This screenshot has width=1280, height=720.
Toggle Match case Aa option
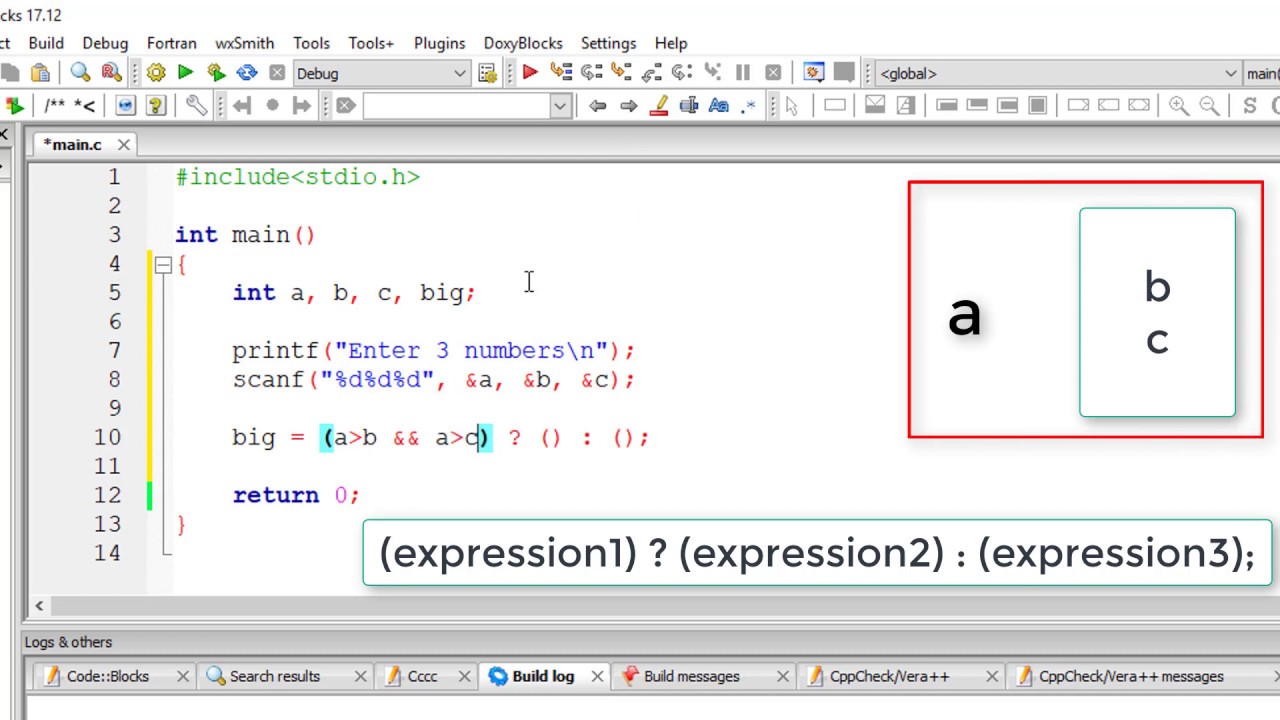click(718, 105)
